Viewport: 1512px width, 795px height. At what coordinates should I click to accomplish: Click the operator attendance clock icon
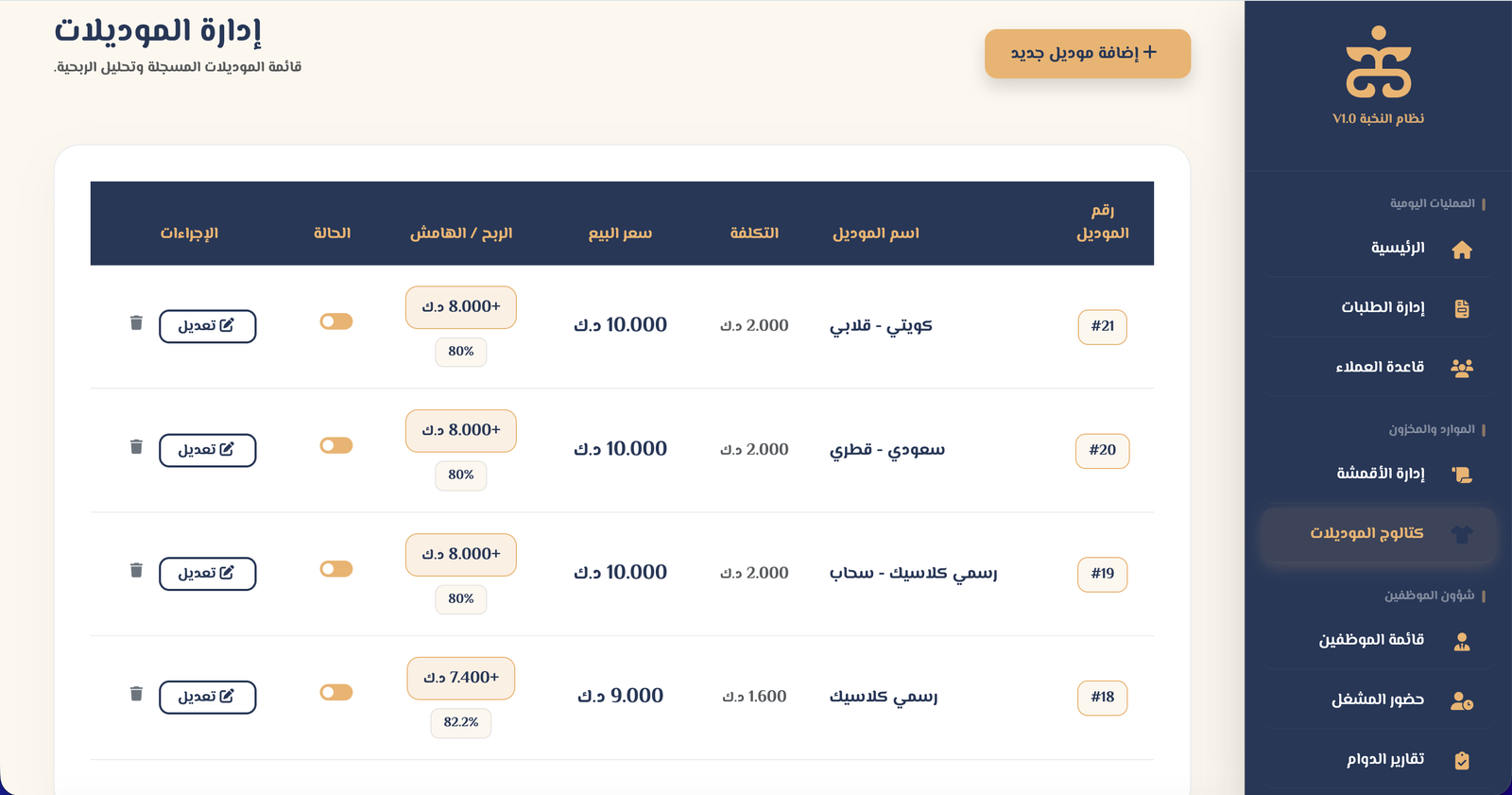pos(1462,701)
